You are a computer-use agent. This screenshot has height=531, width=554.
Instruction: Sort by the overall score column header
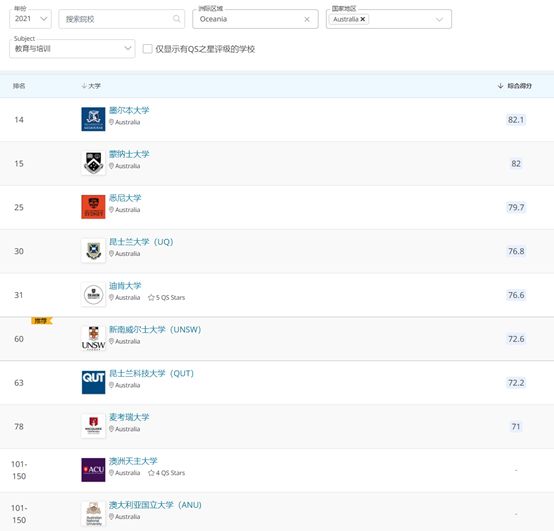(x=514, y=86)
